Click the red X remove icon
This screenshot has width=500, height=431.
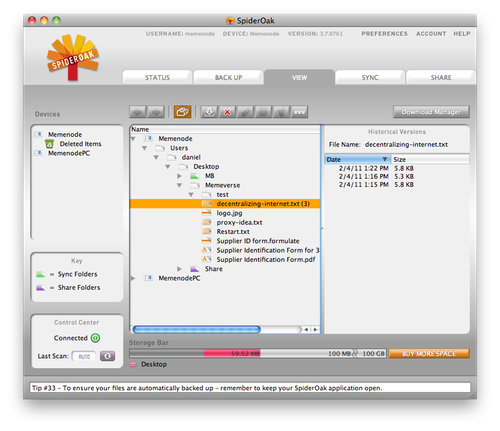click(x=227, y=112)
